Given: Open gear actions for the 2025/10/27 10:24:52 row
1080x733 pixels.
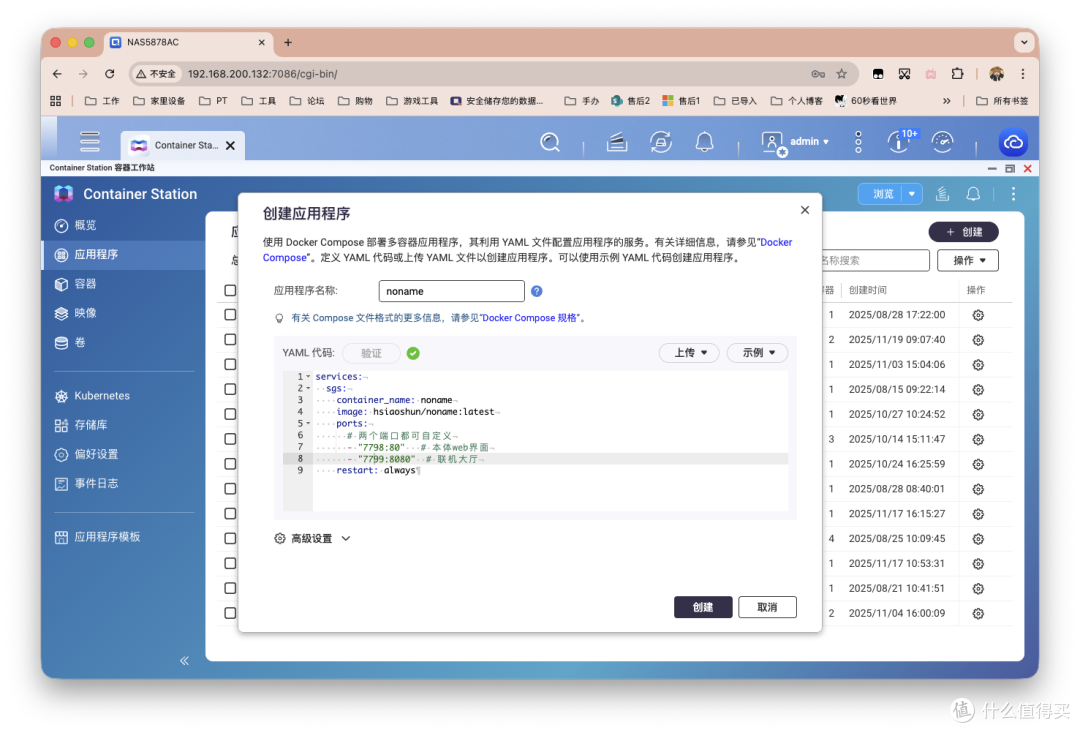Looking at the screenshot, I should 978,414.
